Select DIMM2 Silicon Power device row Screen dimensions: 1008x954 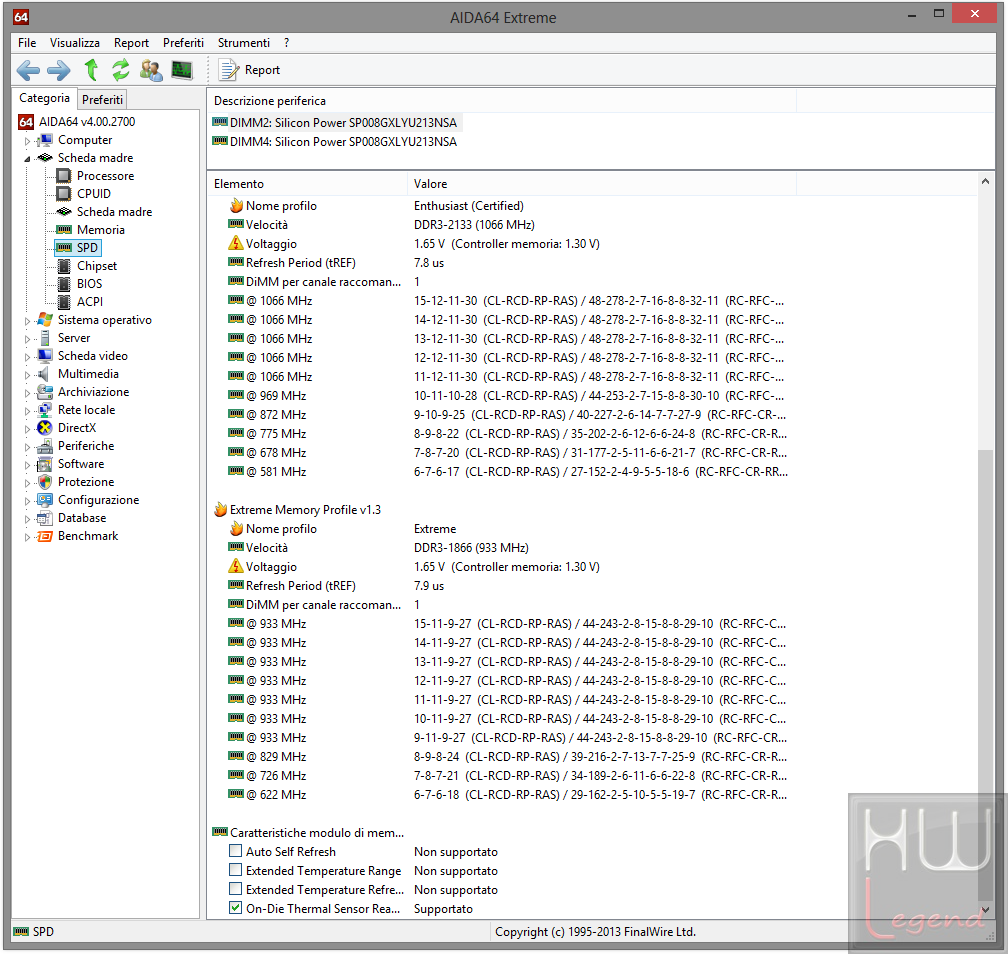pos(336,122)
